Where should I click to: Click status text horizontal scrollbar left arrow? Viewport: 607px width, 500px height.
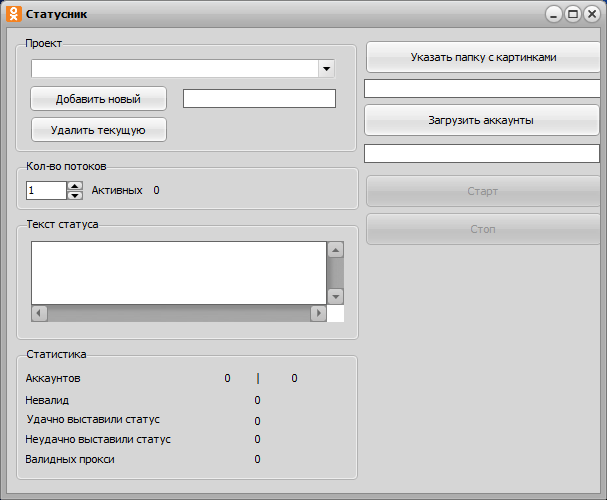click(39, 313)
